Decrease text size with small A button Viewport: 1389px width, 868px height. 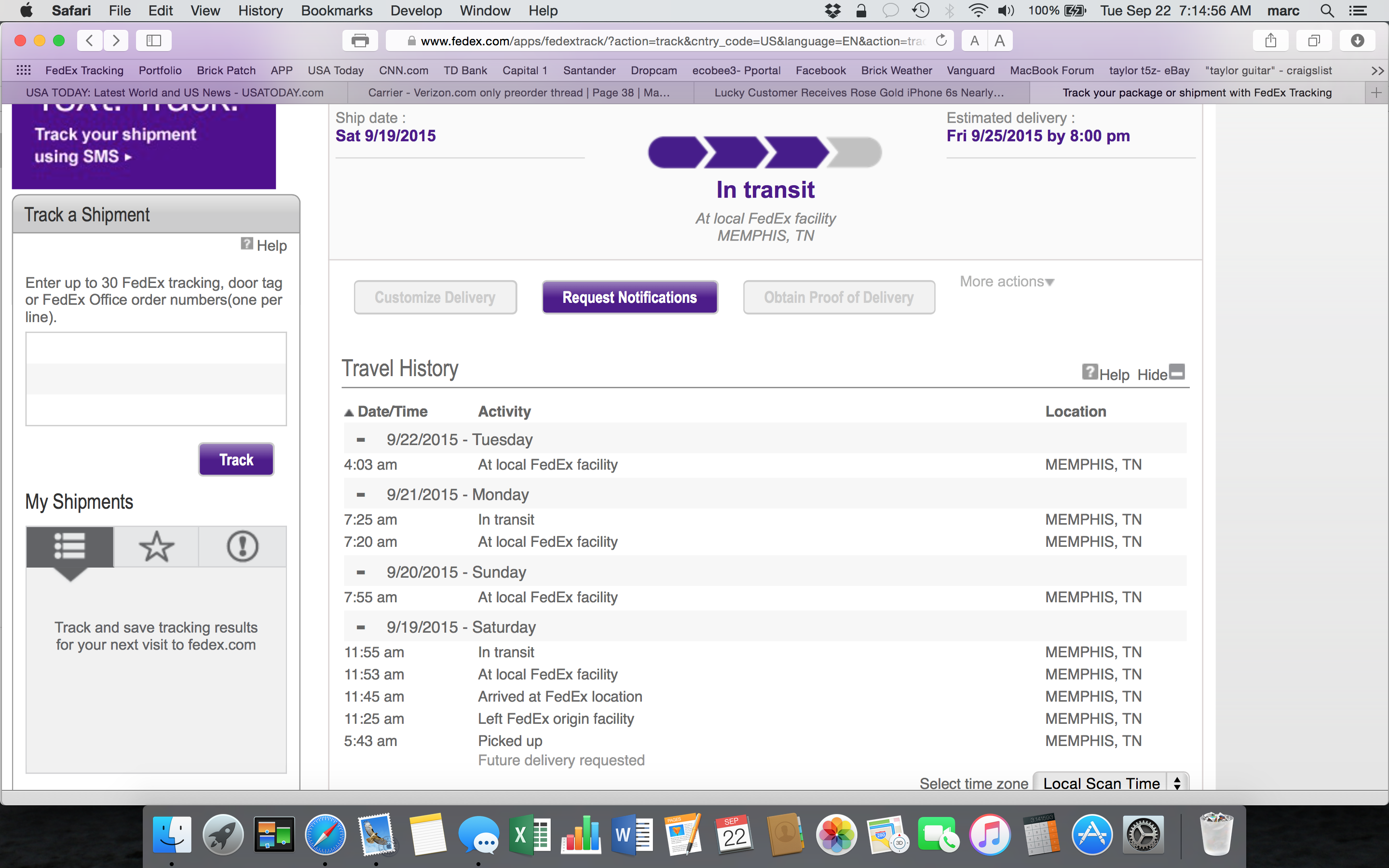[974, 40]
